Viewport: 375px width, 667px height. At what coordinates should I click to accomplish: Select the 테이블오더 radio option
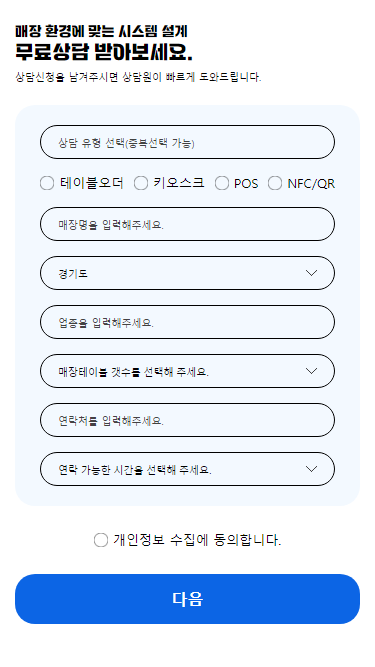(x=47, y=183)
